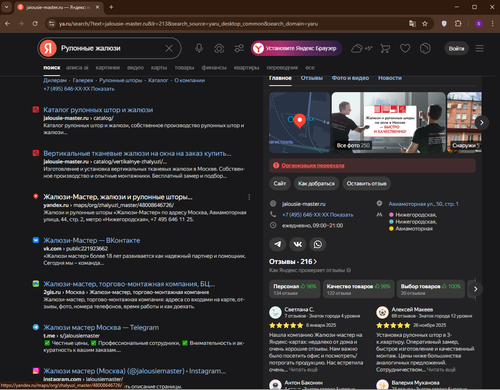
Task: Click the browser address bar URL
Action: [x=188, y=24]
